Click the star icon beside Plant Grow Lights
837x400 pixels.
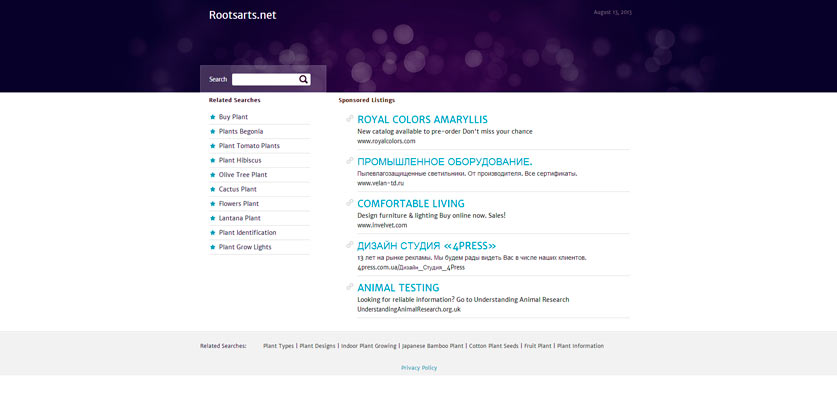pos(213,247)
